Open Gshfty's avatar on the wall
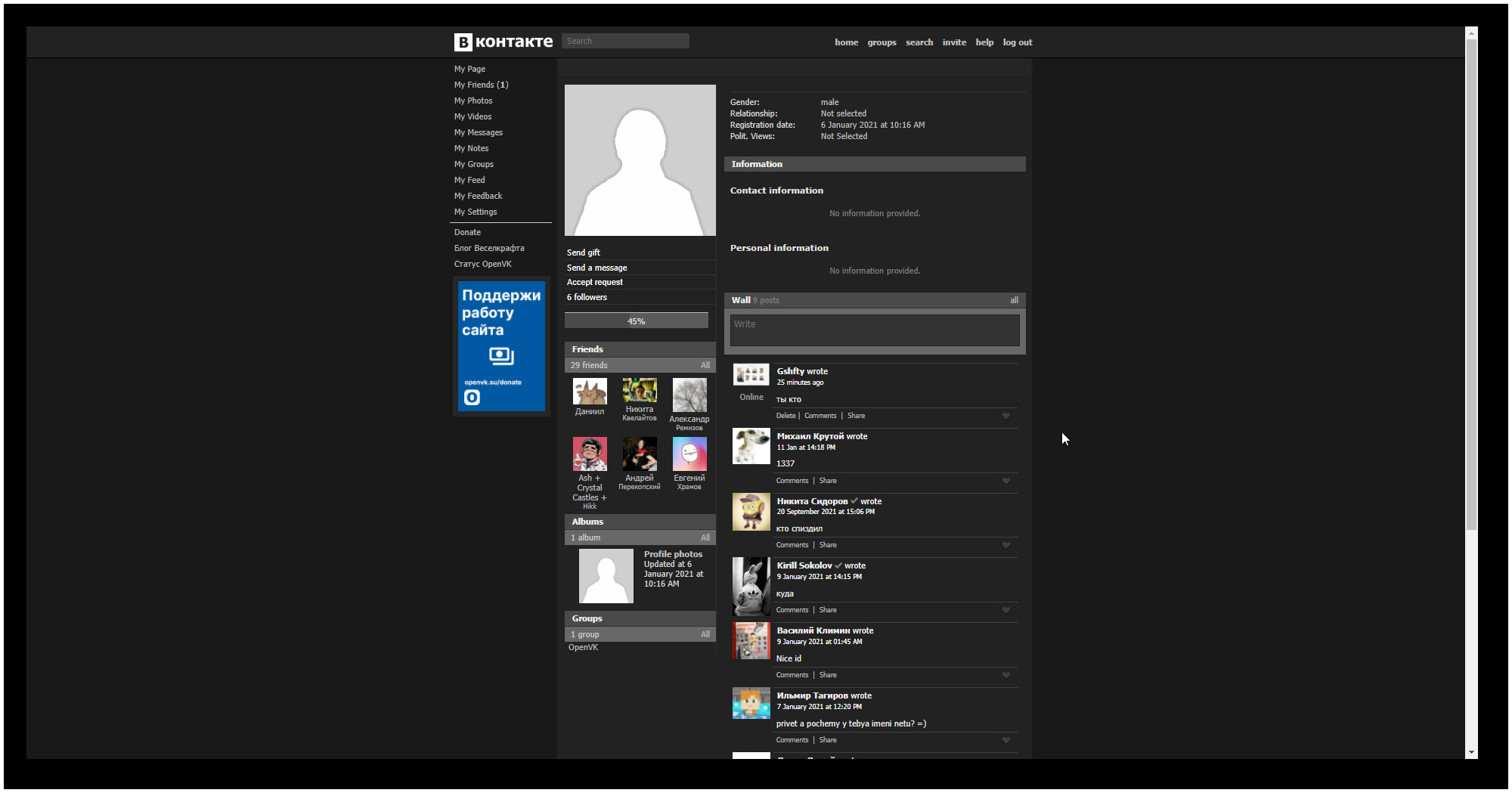The height and width of the screenshot is (793, 1512). tap(751, 375)
